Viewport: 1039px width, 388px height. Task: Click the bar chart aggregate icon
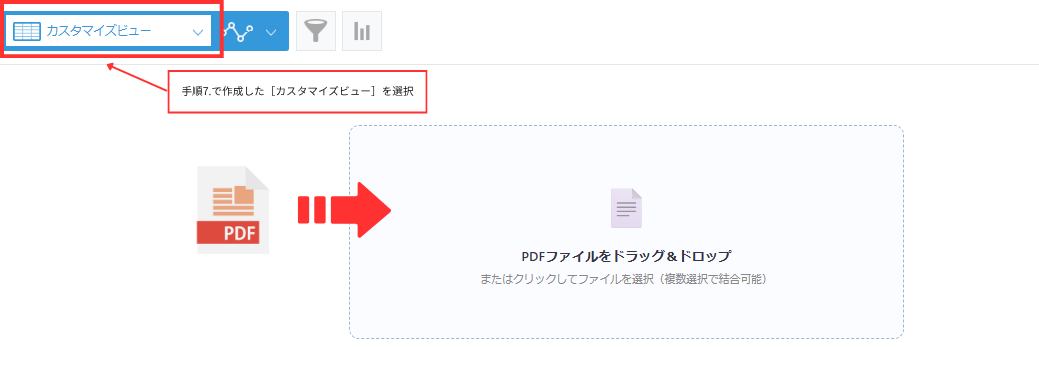[x=362, y=31]
